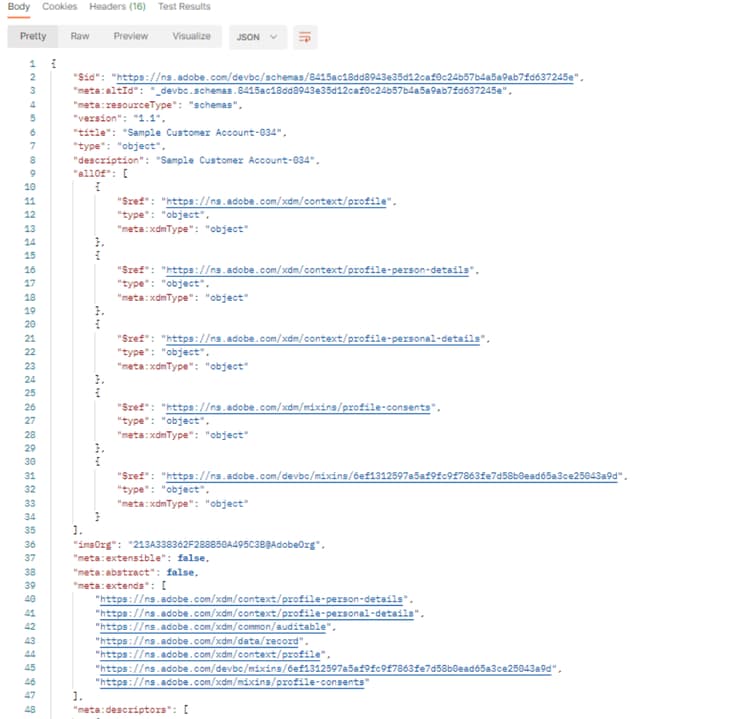Click the "type" key on line 7

click(x=89, y=146)
